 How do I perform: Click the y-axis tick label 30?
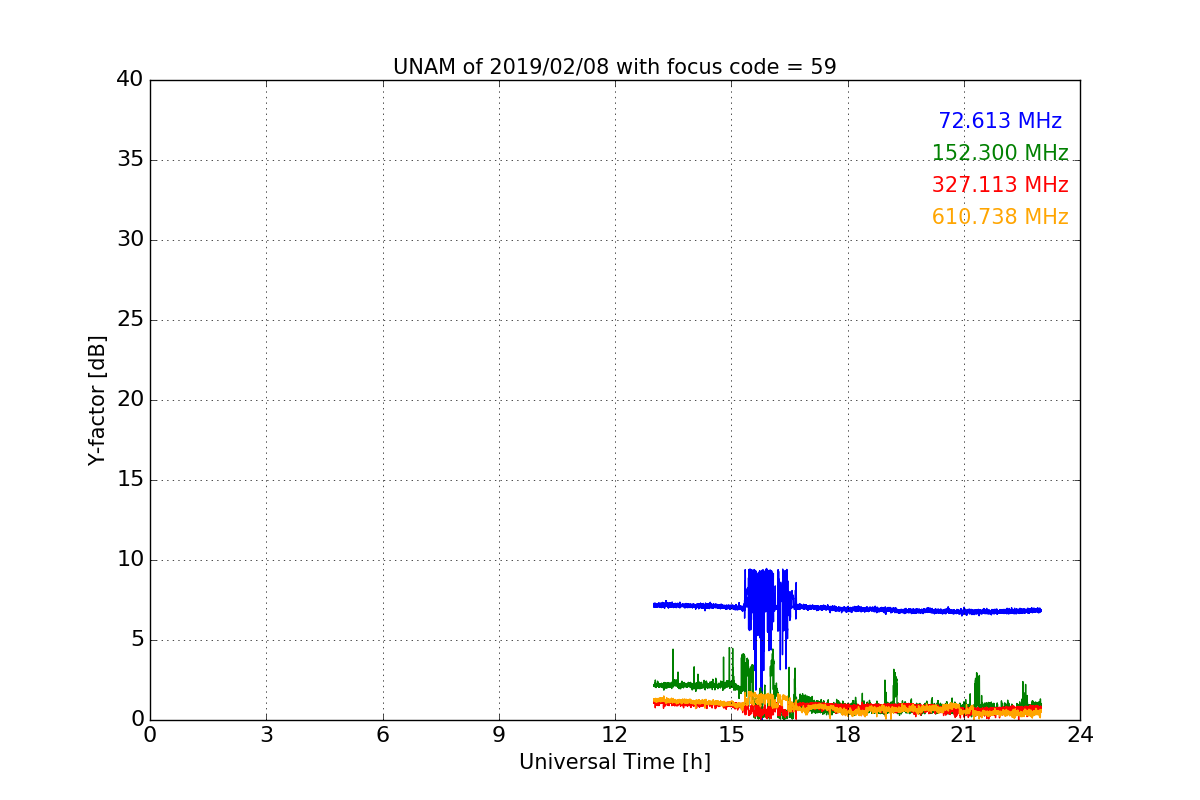129,240
